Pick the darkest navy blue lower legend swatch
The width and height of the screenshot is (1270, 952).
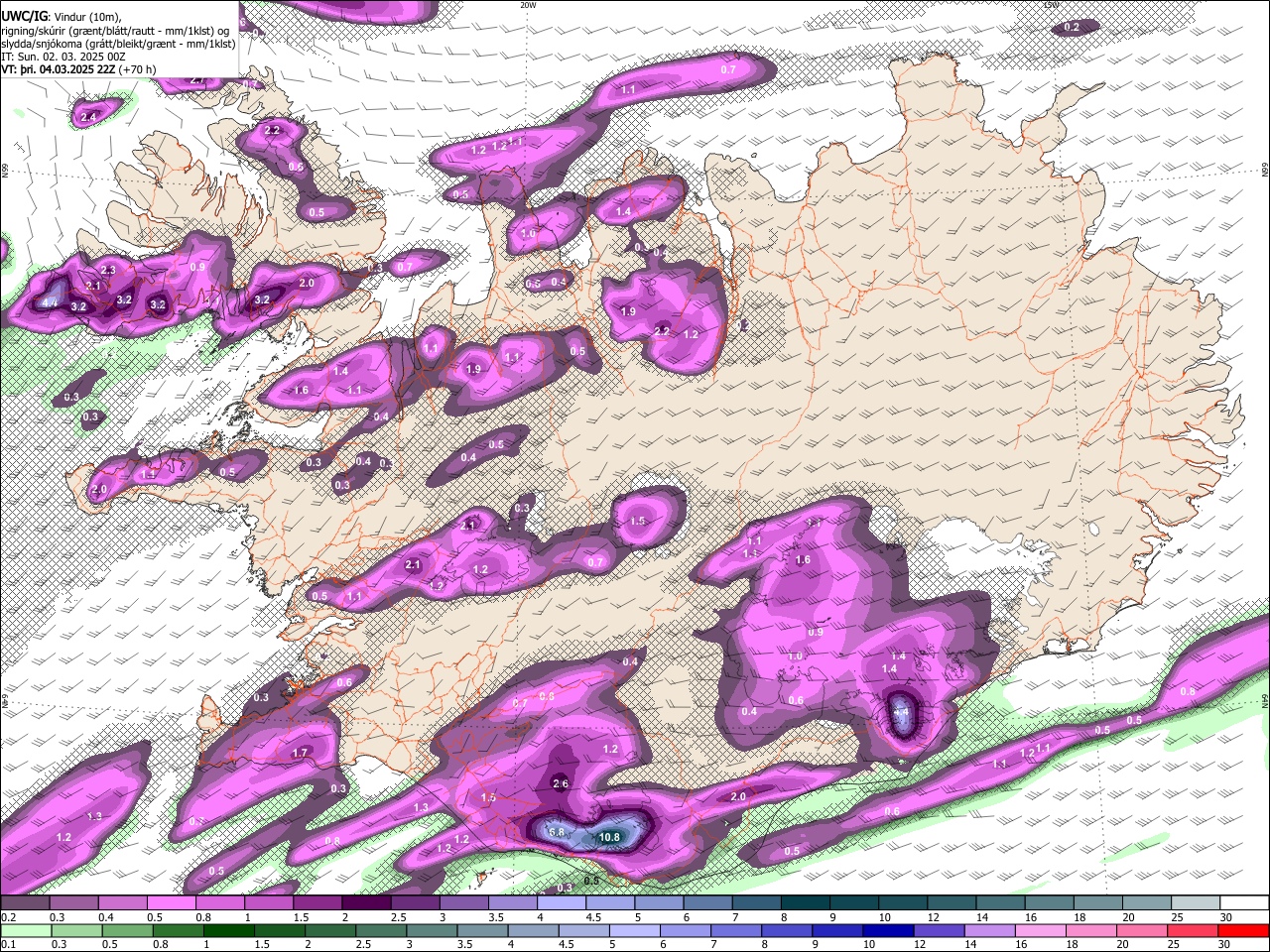886,930
